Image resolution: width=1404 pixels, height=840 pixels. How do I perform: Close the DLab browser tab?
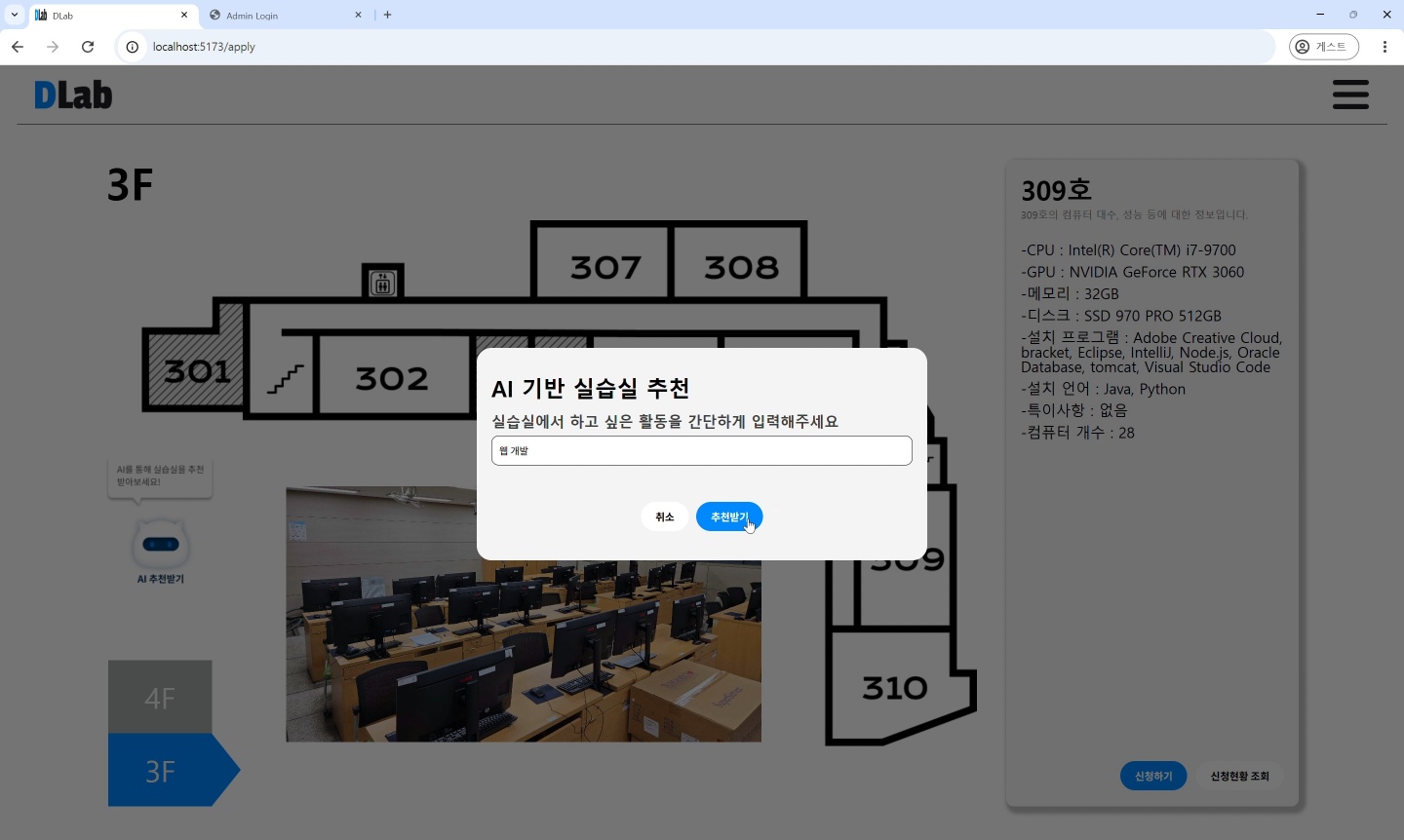[x=184, y=15]
